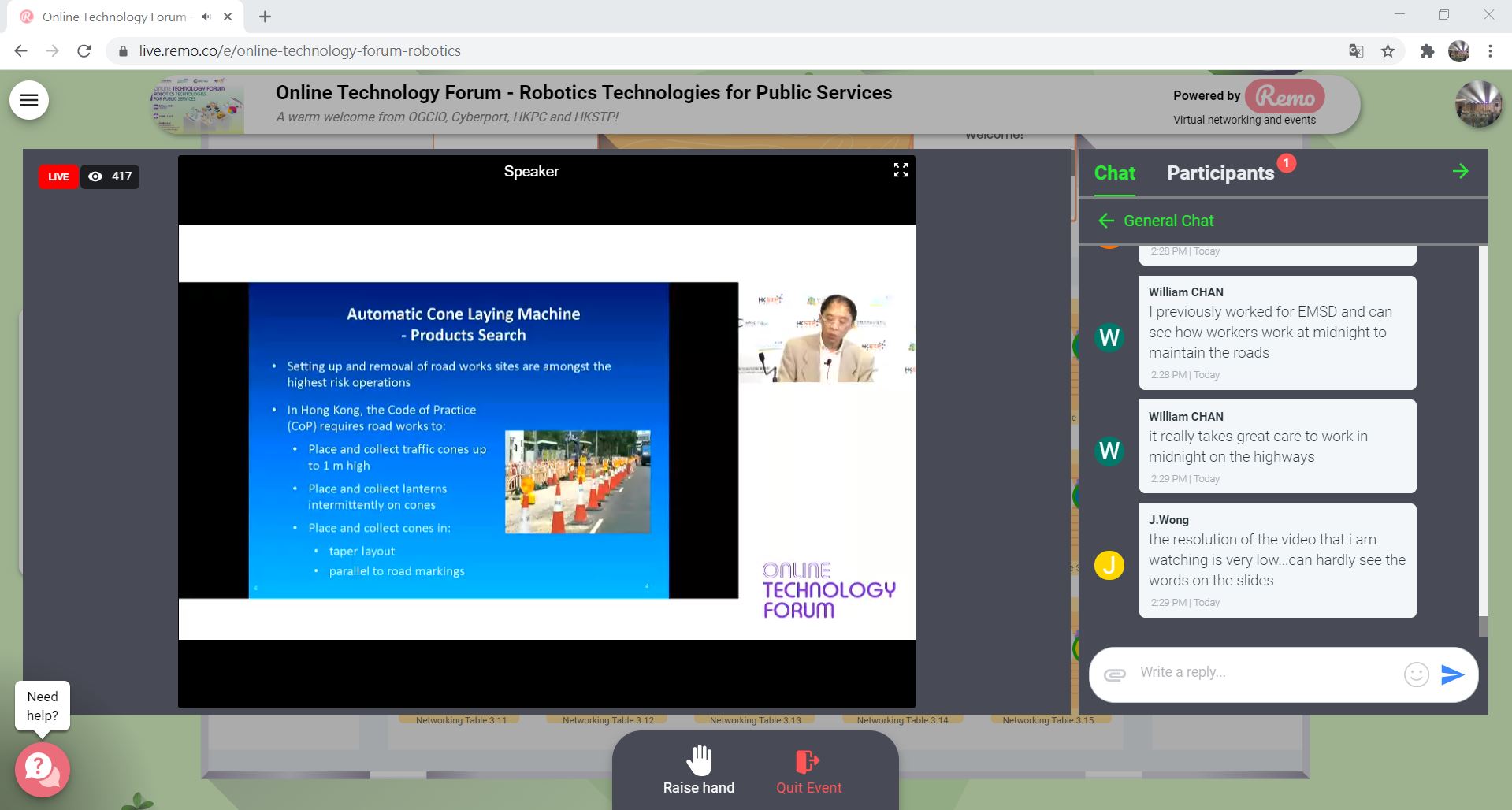Screen dimensions: 1512x810
Task: Select the Chat tab
Action: click(1114, 173)
